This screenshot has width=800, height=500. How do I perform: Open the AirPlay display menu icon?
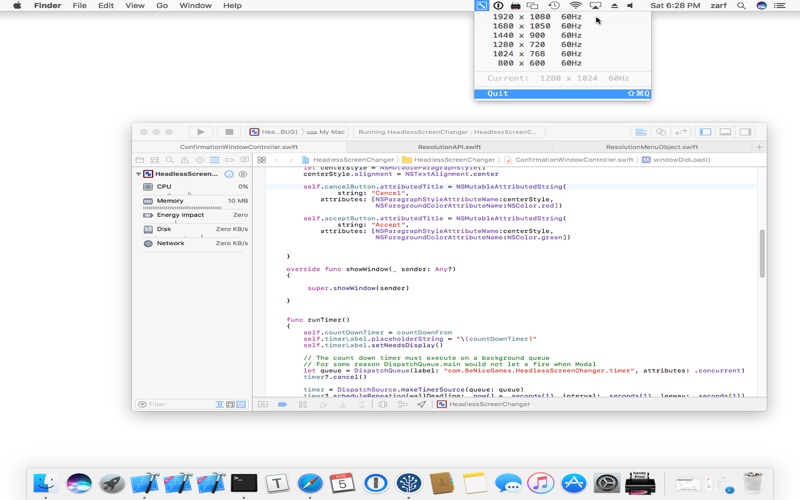point(595,6)
